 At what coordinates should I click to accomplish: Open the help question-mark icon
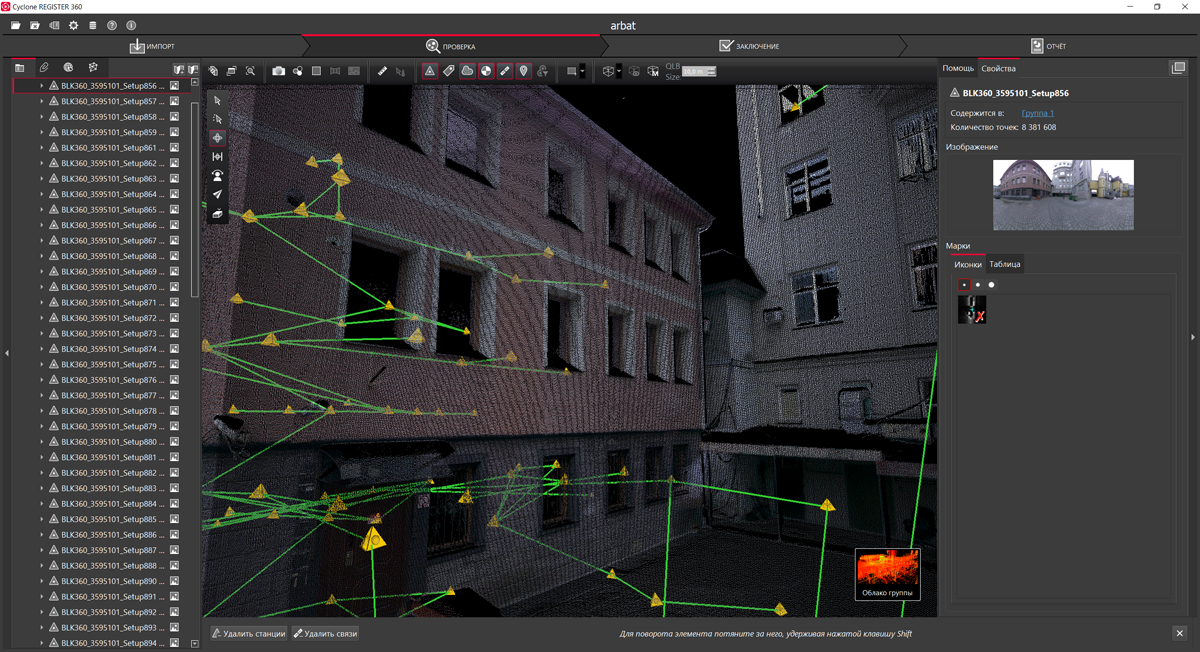(x=112, y=25)
